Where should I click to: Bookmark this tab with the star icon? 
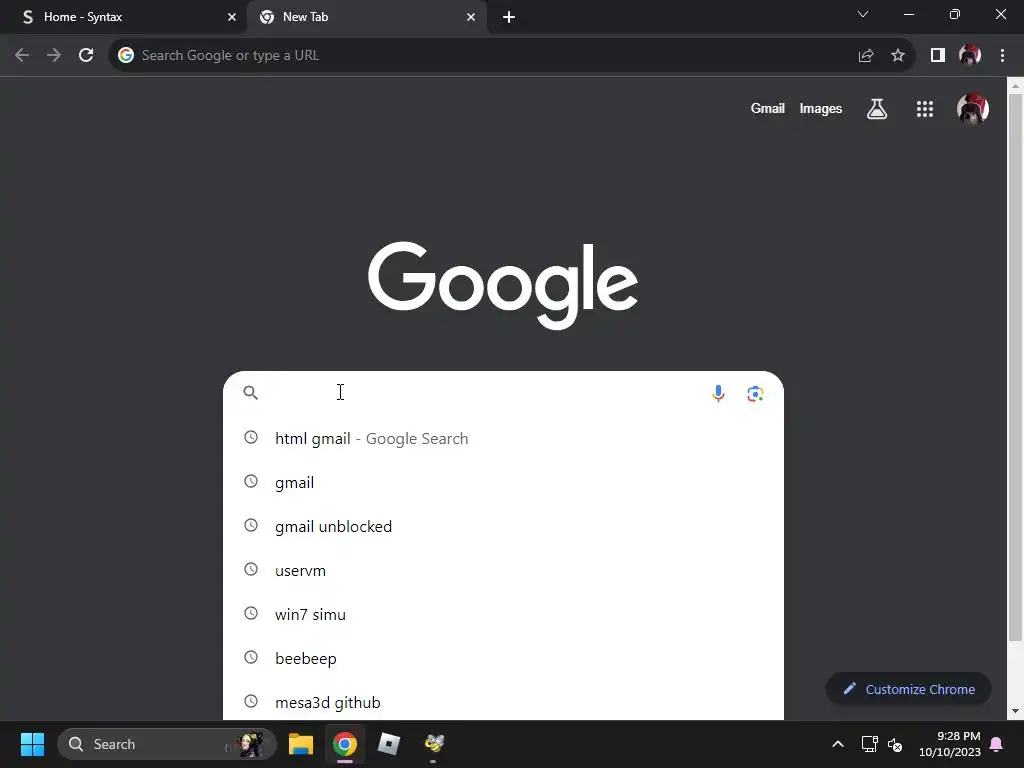click(898, 56)
